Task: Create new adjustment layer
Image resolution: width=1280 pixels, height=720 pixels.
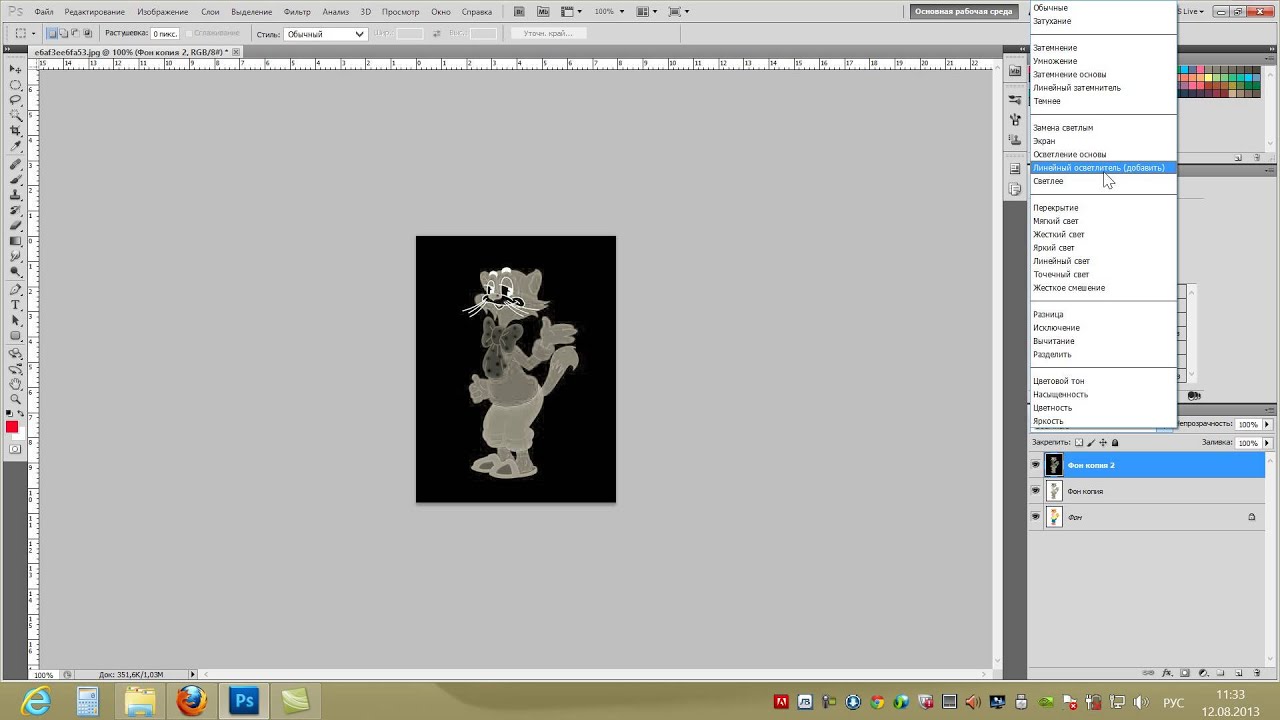Action: tap(1203, 673)
